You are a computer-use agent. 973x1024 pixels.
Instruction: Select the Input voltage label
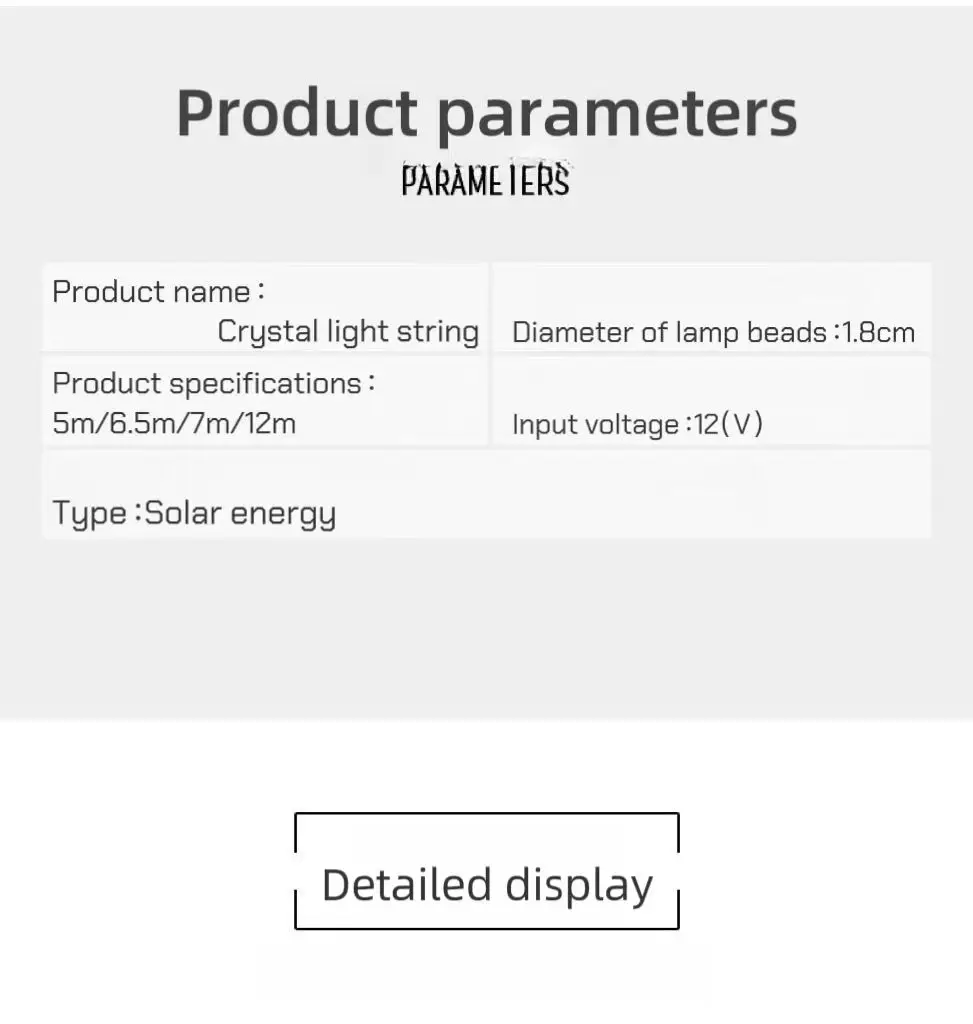596,425
